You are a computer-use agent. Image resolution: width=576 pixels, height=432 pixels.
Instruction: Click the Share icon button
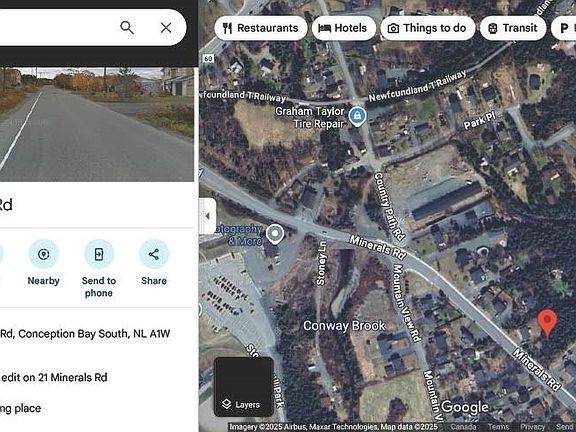(154, 254)
